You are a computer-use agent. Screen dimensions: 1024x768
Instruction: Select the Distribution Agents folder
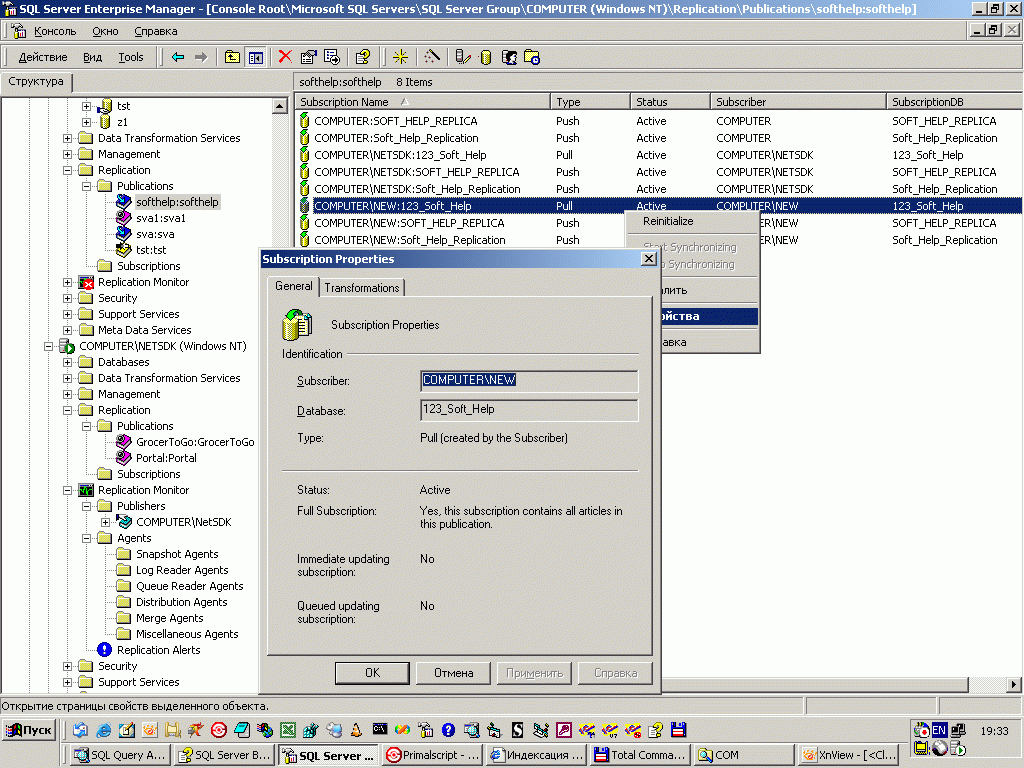(182, 602)
